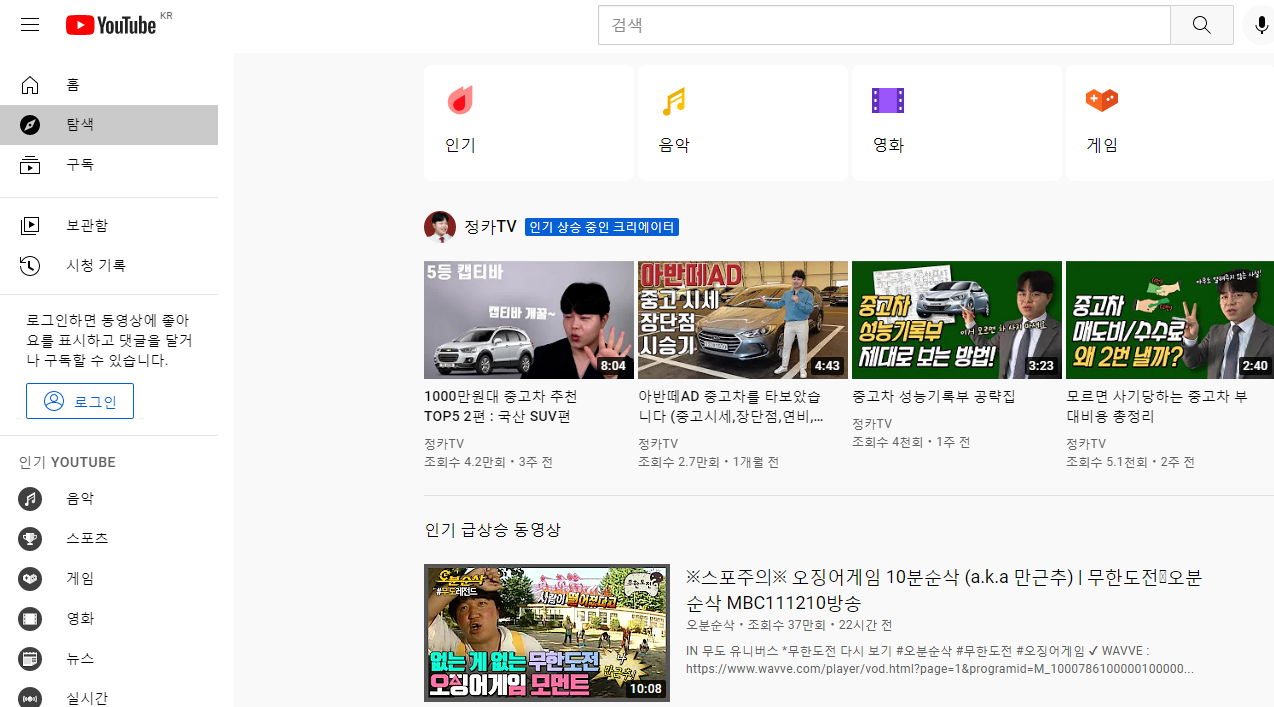Screen dimensions: 1274x707
Task: Click sidebar 실시간 live broadcast icon
Action: click(30, 698)
